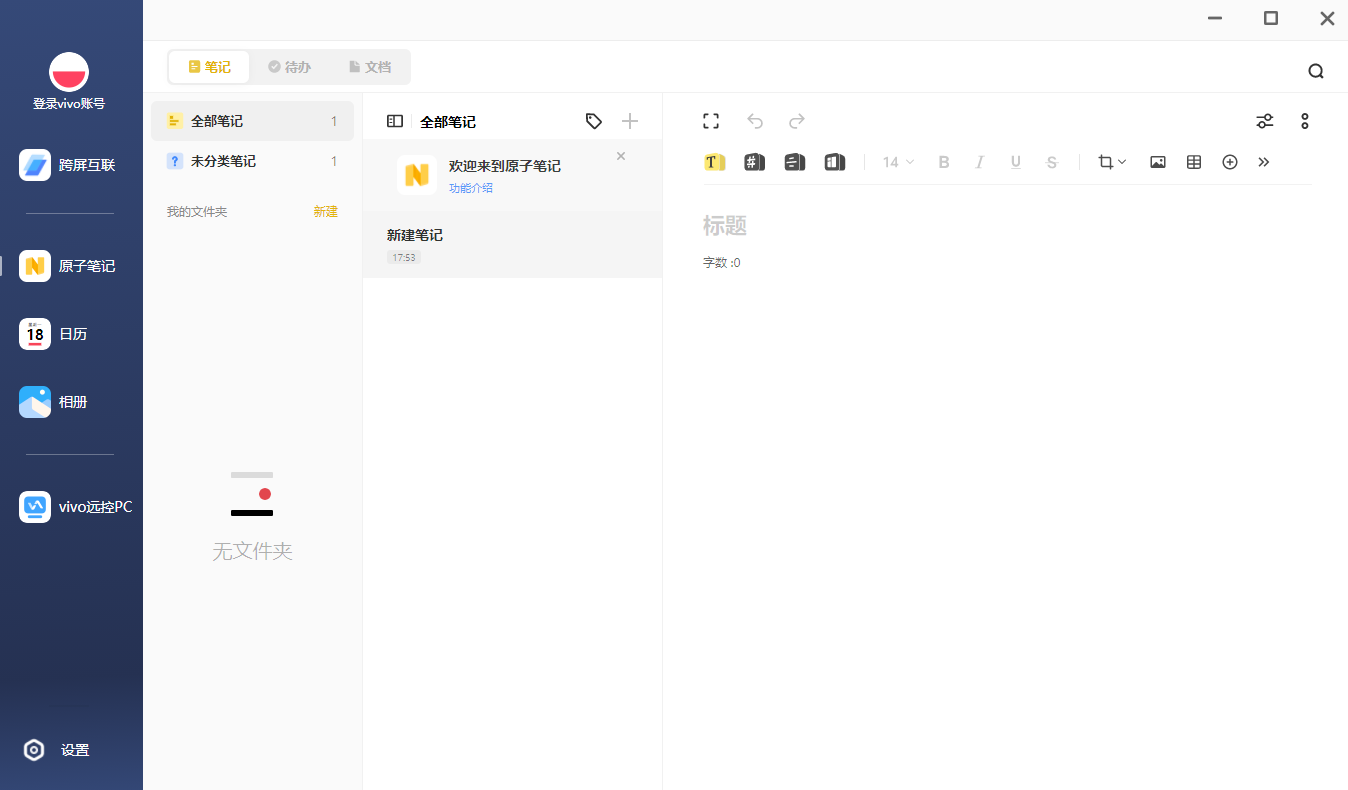Insert an image into the note
The height and width of the screenshot is (790, 1348).
[x=1158, y=162]
